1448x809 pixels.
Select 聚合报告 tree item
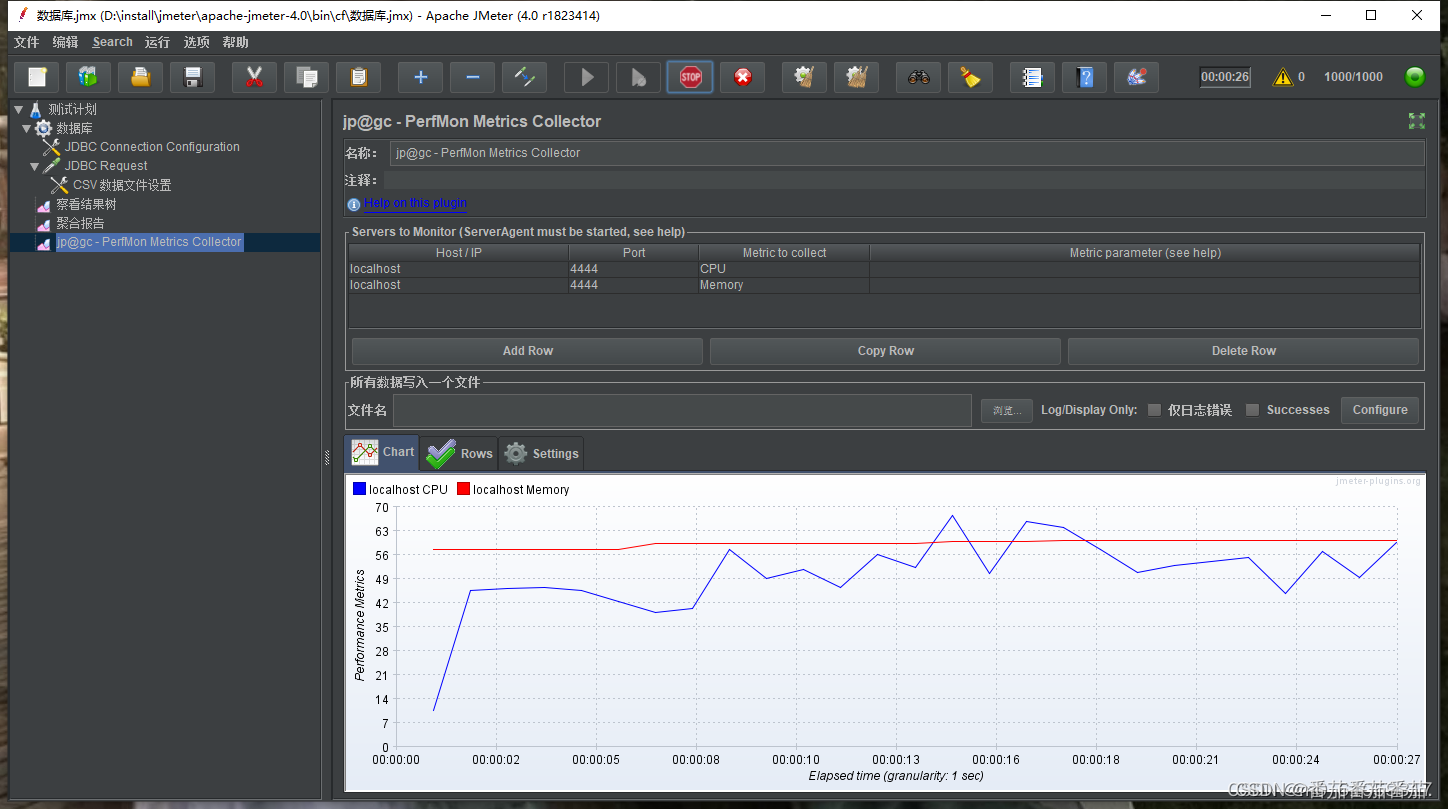pos(80,223)
